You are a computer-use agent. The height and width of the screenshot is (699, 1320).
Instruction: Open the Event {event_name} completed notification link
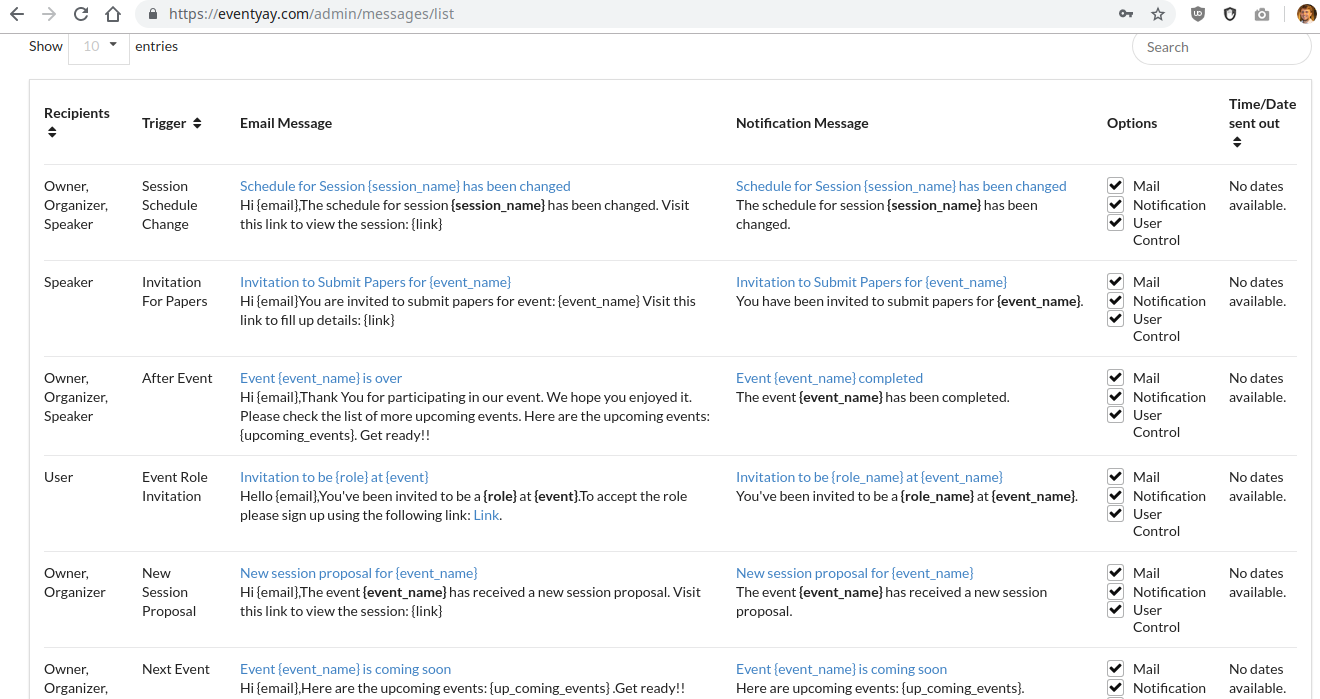pos(829,378)
